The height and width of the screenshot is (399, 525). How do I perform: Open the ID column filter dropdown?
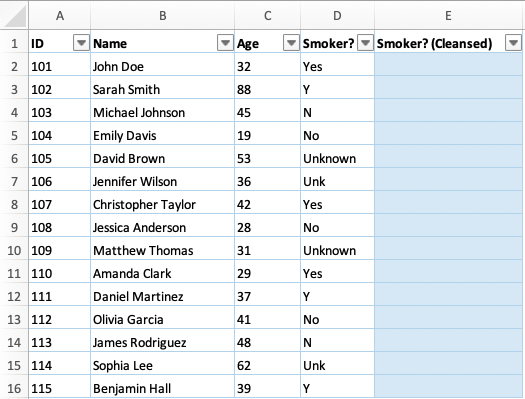coord(81,43)
